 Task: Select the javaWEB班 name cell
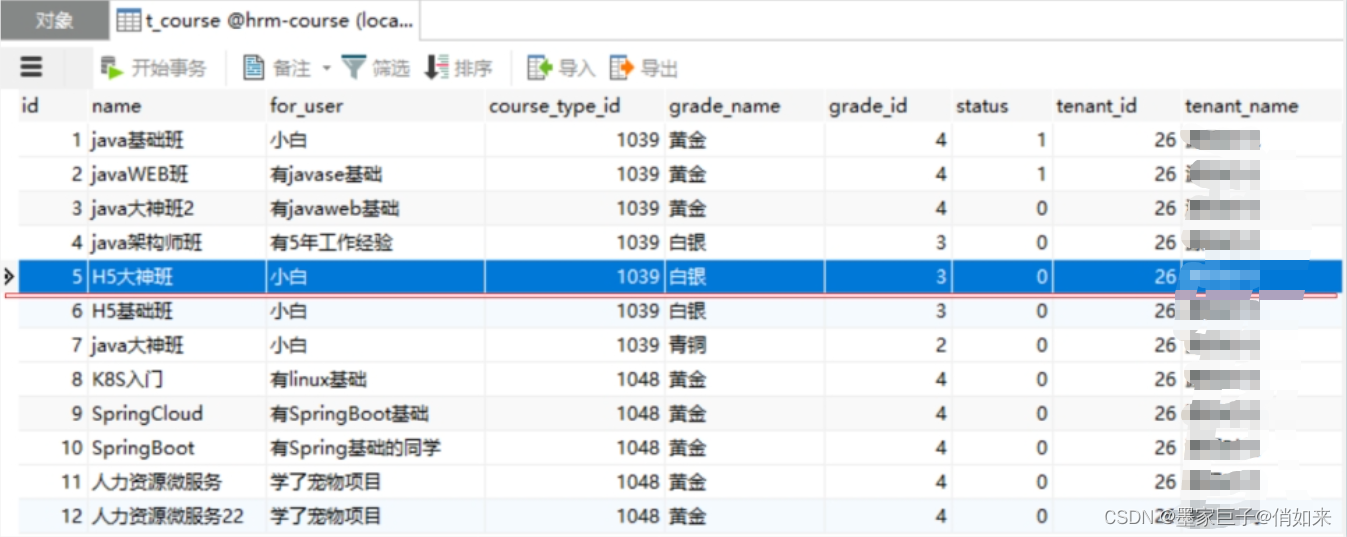(x=176, y=174)
